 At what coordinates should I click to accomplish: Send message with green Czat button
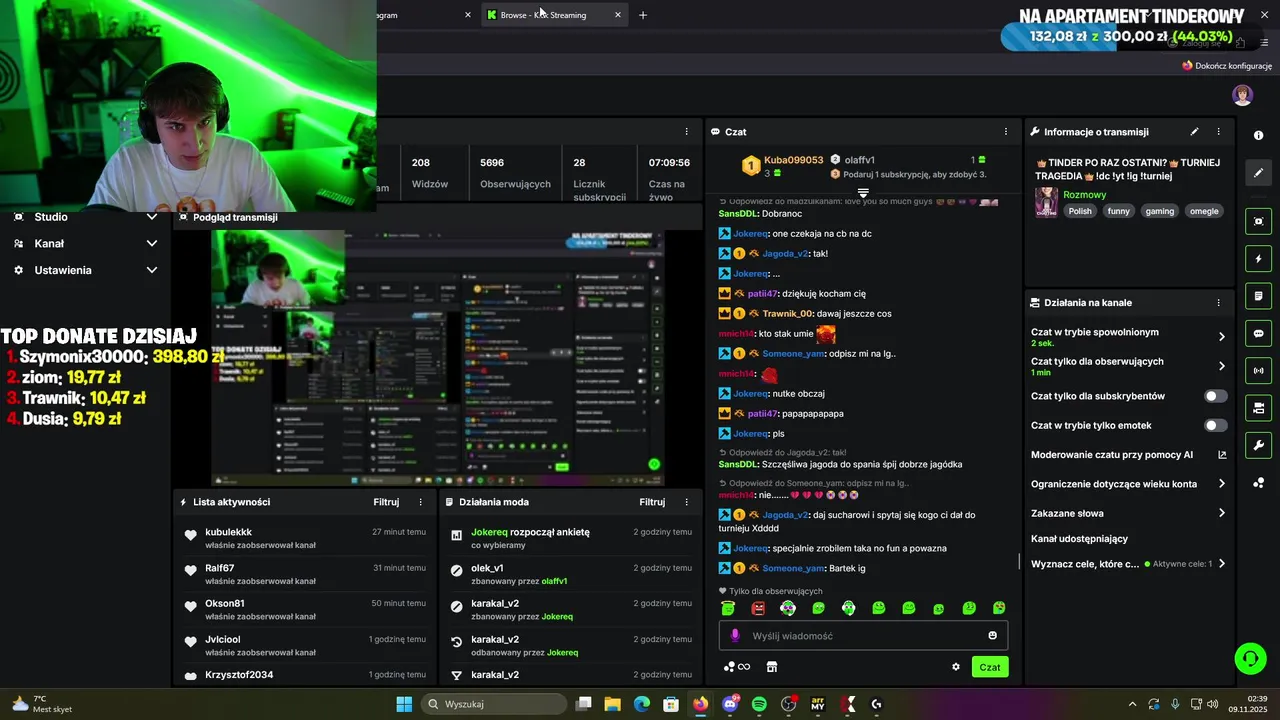coord(990,667)
